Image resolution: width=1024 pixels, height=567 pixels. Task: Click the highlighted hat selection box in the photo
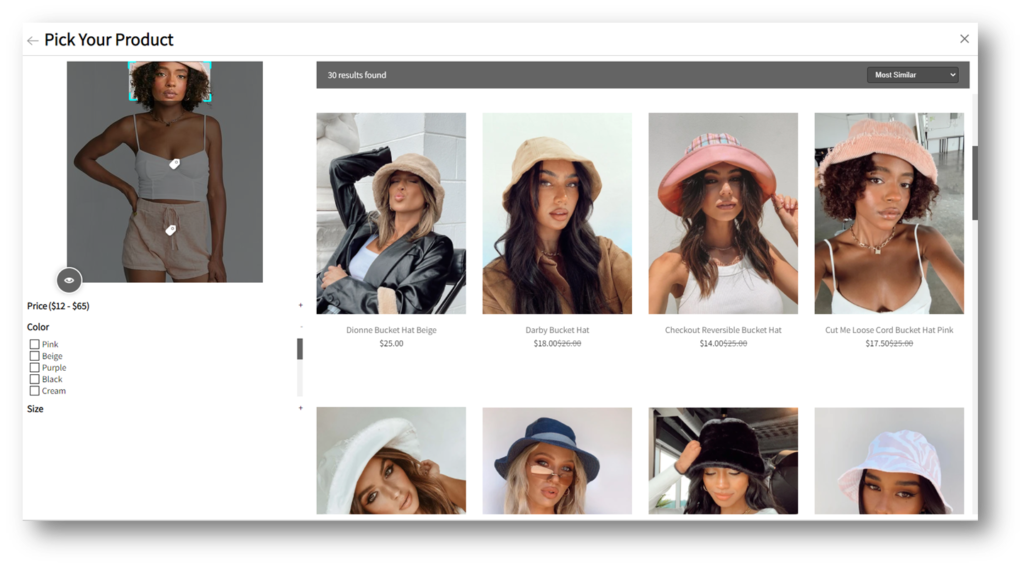(x=170, y=82)
